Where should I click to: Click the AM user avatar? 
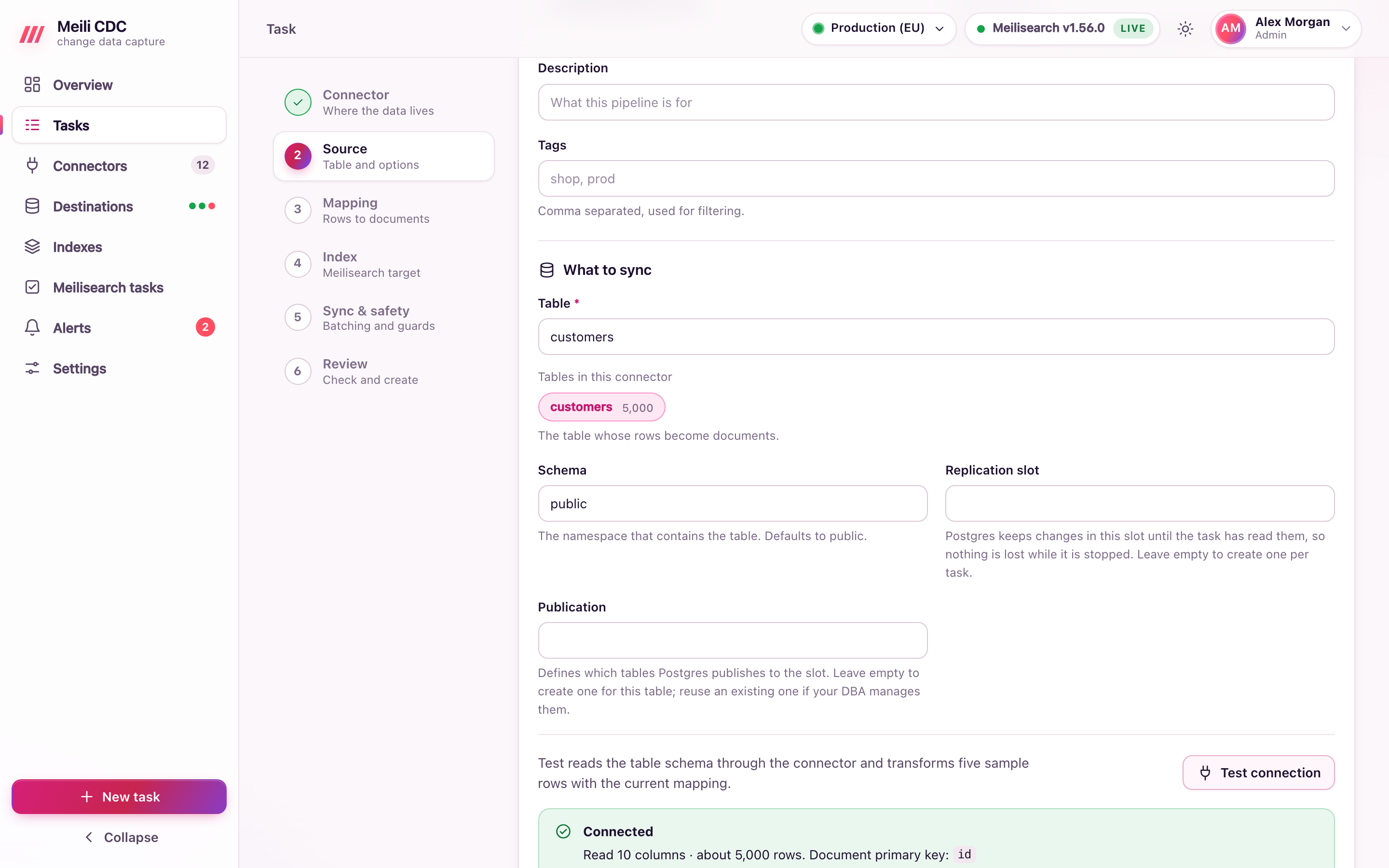click(x=1231, y=29)
